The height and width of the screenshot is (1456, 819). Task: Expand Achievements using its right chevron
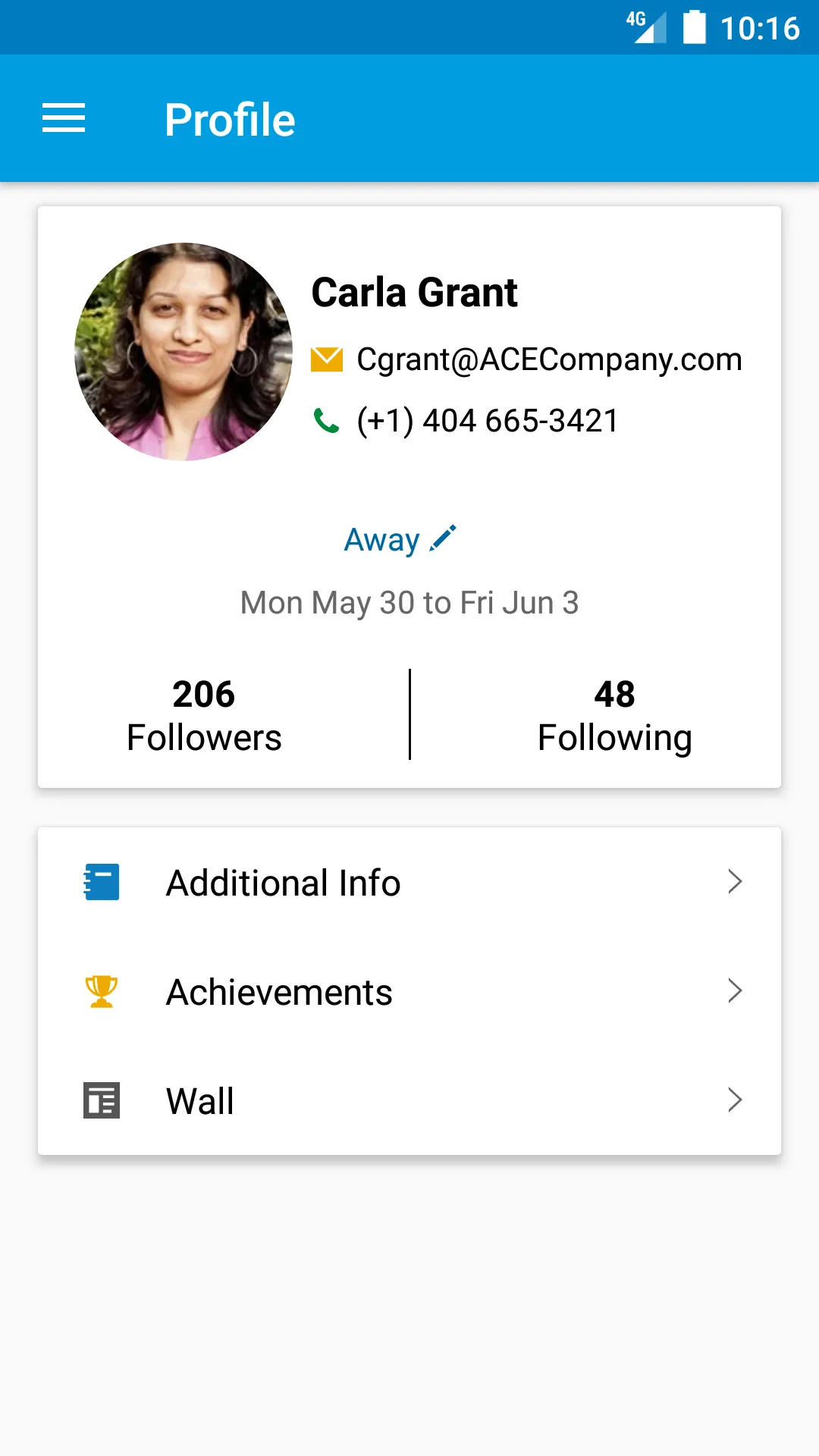point(734,991)
